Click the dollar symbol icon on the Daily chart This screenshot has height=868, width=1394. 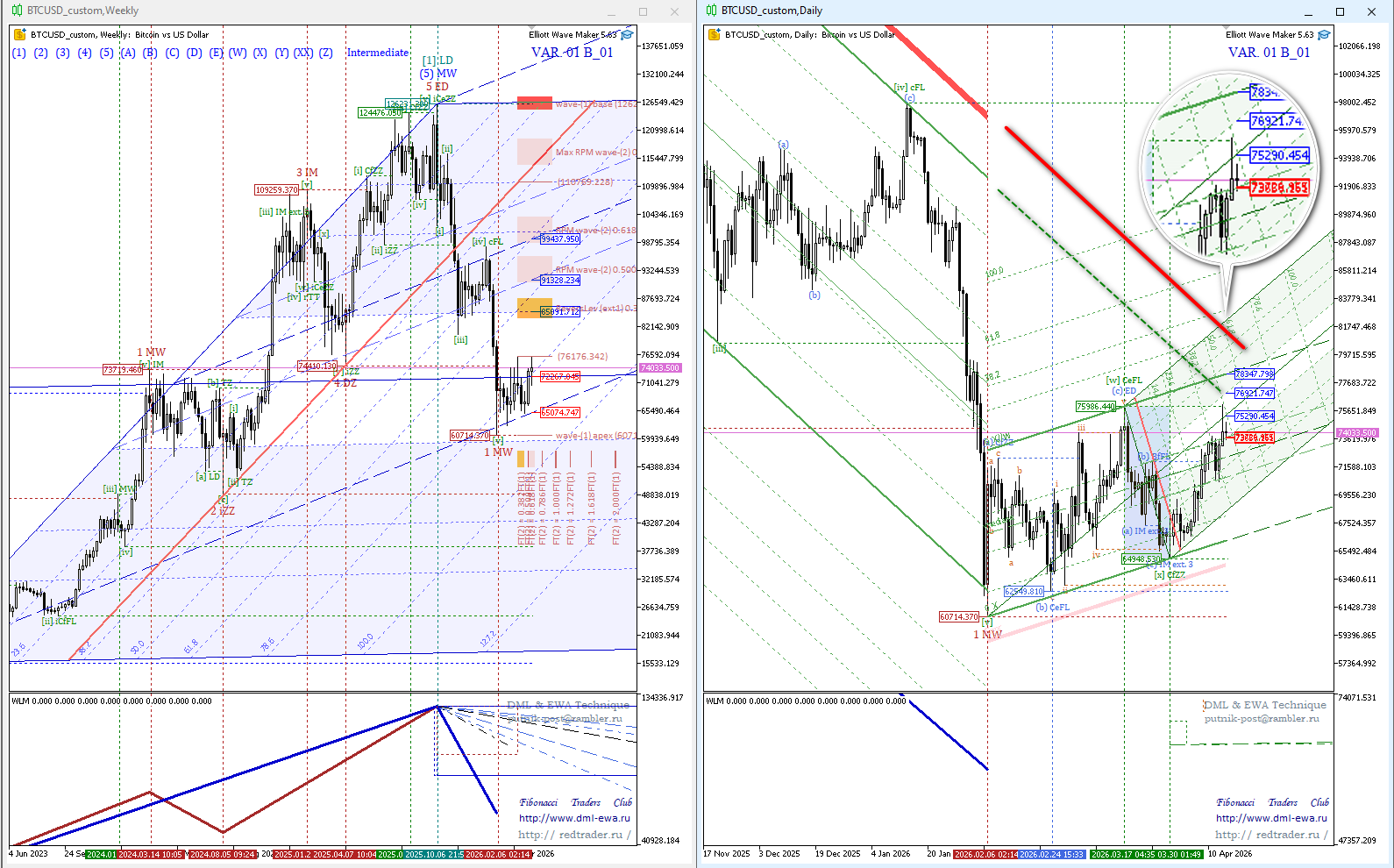(715, 35)
